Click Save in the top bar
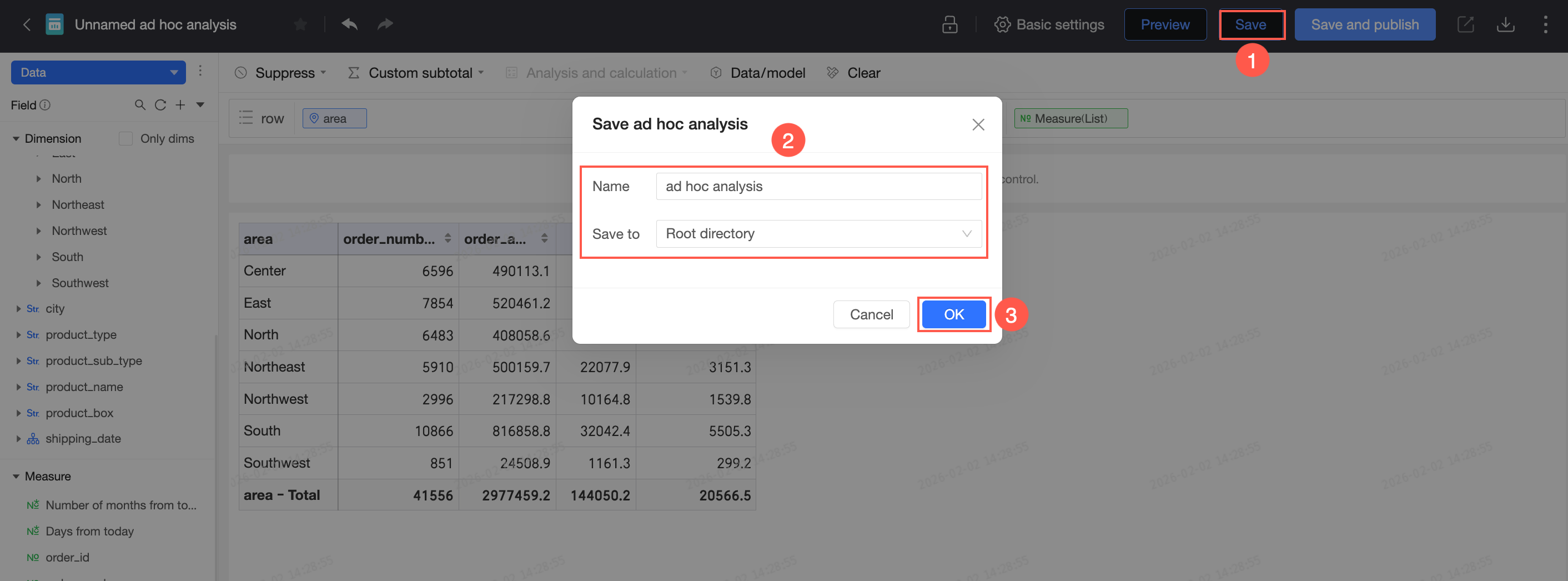The width and height of the screenshot is (1568, 581). (x=1250, y=24)
